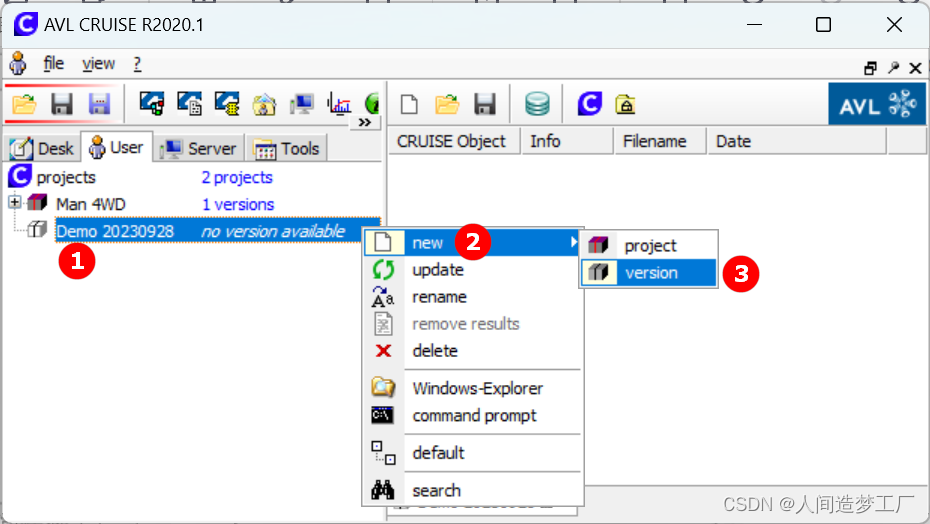Click the monitor icon with yellow grid
This screenshot has width=930, height=524.
(227, 104)
